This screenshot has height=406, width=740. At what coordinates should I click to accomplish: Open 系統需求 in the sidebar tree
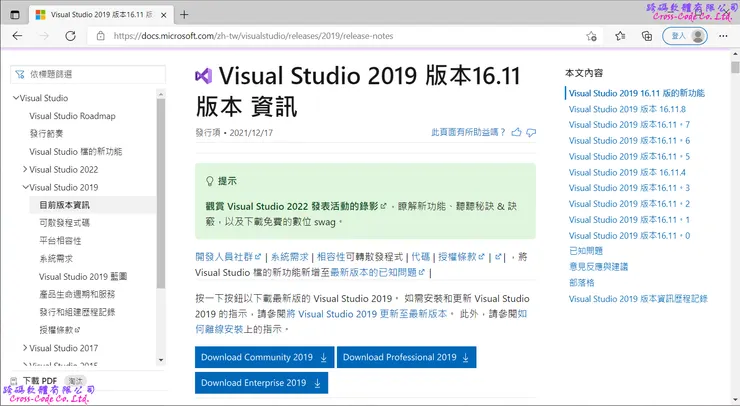(56, 259)
